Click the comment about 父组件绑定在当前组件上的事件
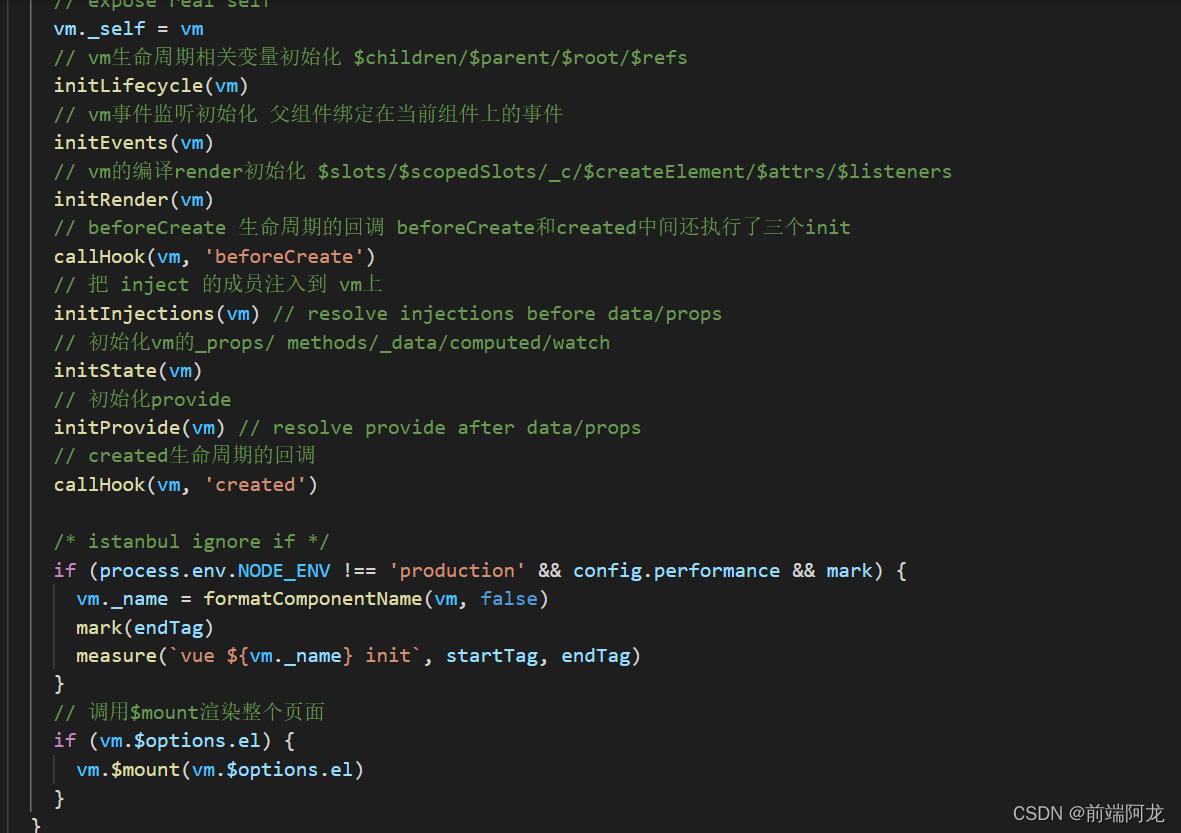 (x=308, y=114)
